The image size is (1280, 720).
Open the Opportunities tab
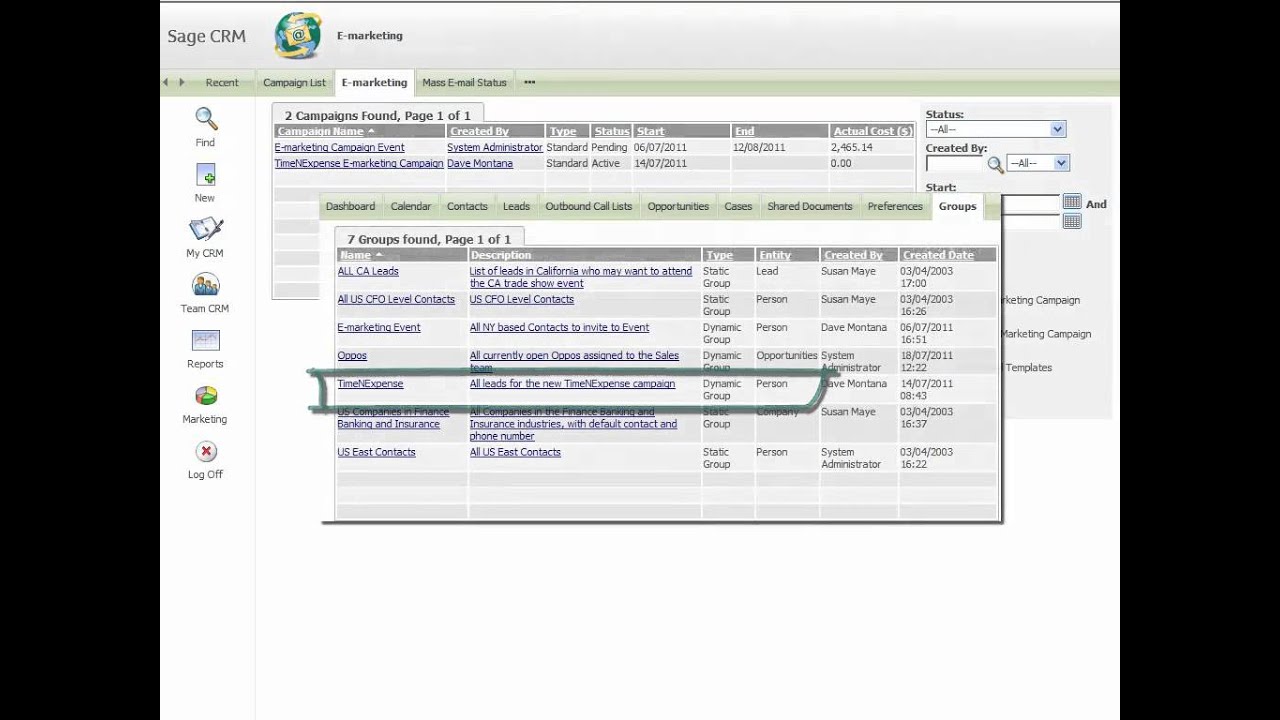(678, 206)
